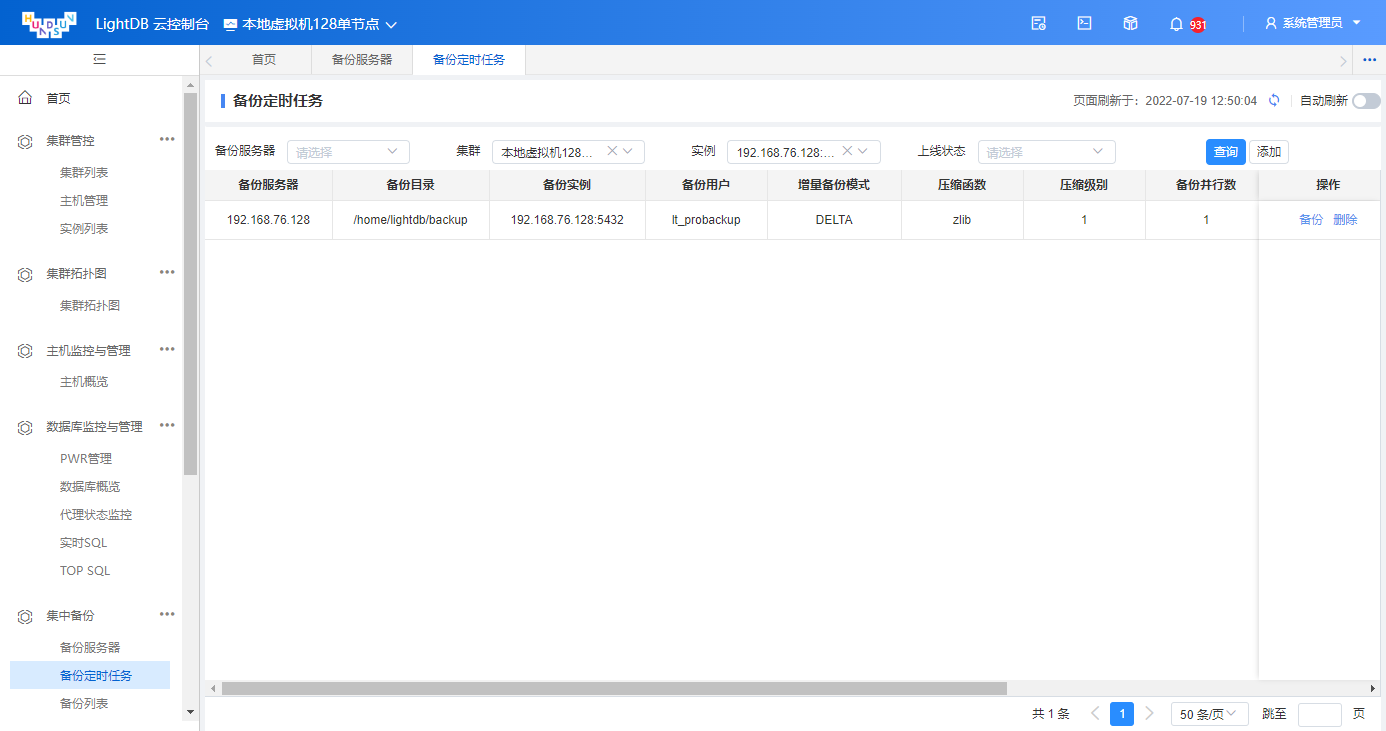
Task: Open the 备份服务器 dropdown
Action: (348, 152)
